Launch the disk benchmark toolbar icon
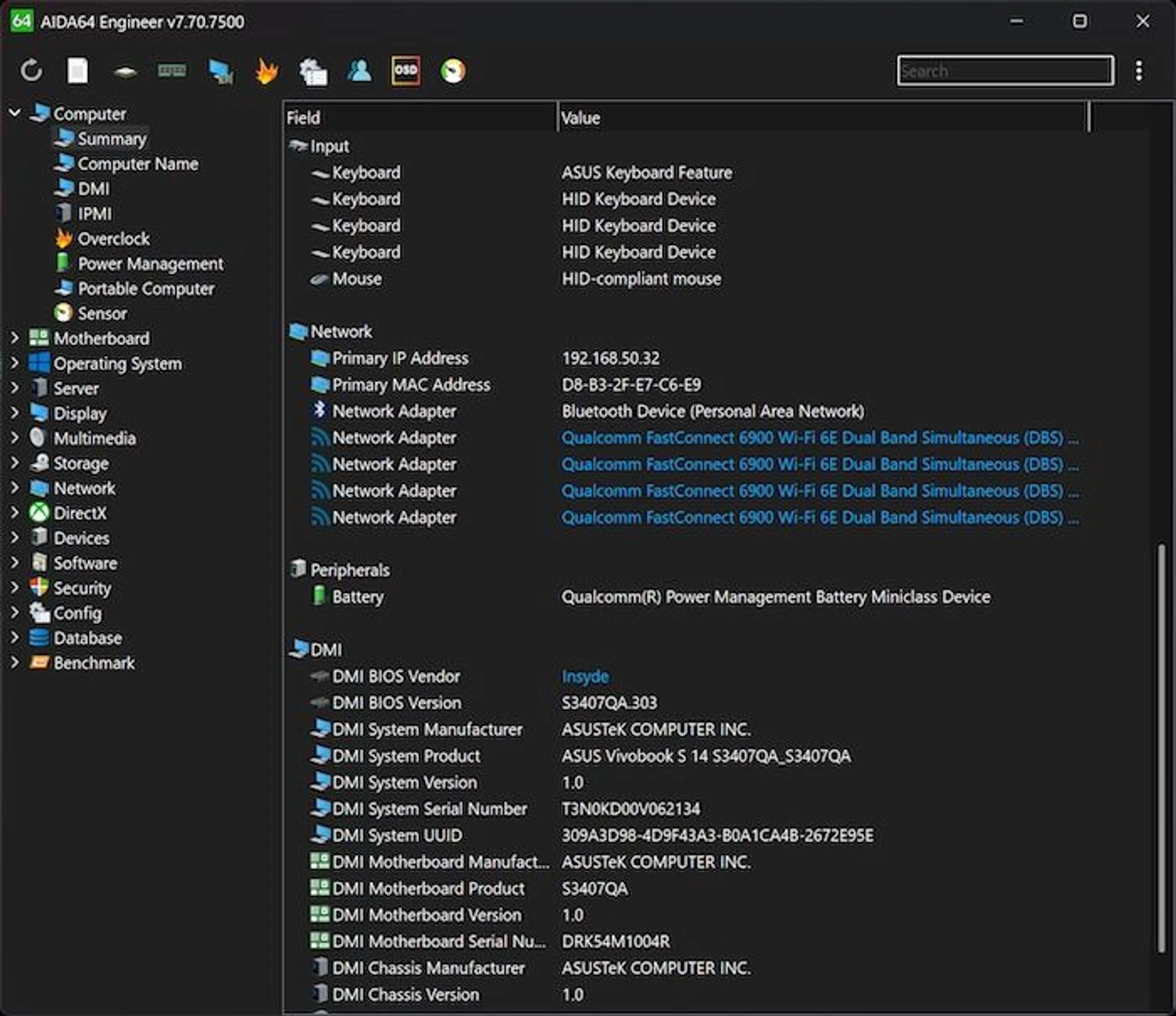Viewport: 1176px width, 1016px height. tap(125, 72)
